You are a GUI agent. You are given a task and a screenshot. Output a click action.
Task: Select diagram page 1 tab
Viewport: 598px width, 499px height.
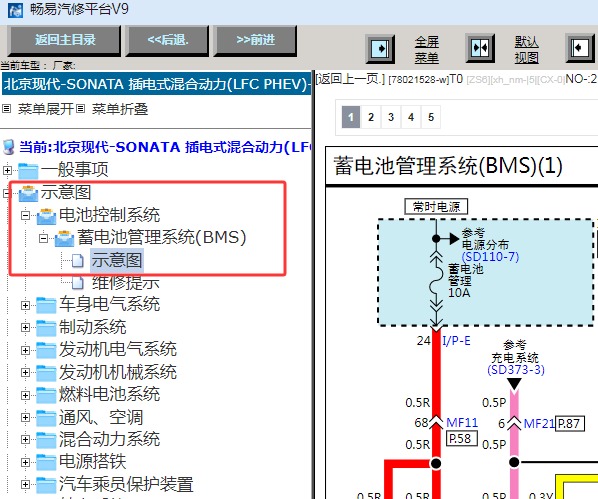tap(351, 117)
